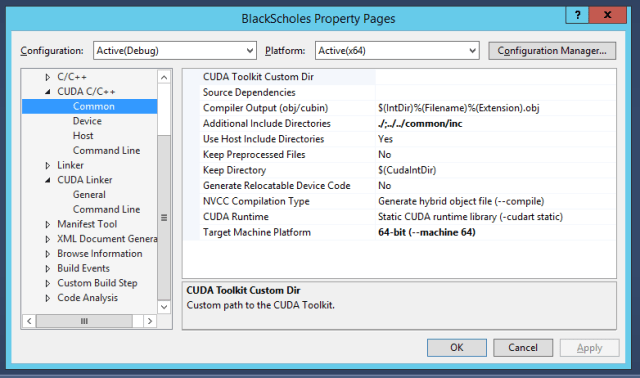This screenshot has width=640, height=378.
Task: Select General under CUDA Linker
Action: click(89, 194)
